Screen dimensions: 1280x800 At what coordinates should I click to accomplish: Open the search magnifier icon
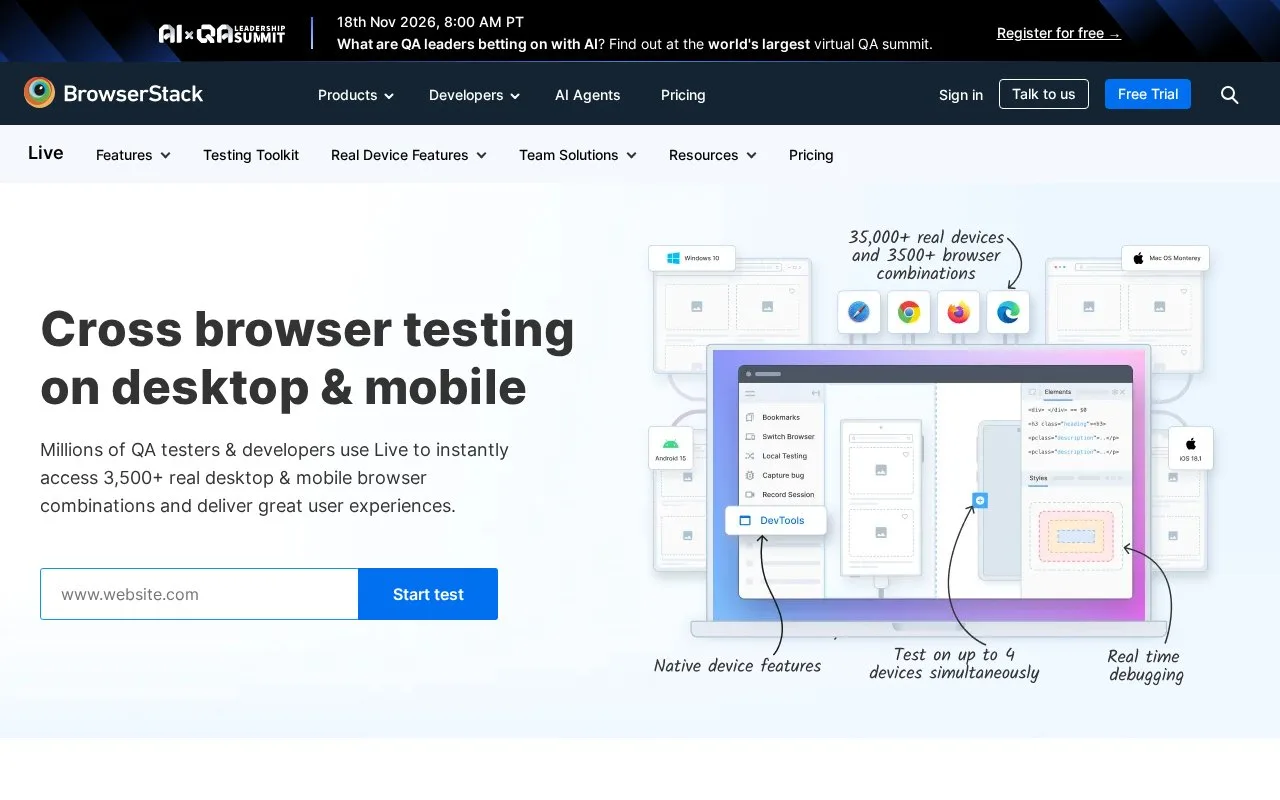tap(1230, 95)
